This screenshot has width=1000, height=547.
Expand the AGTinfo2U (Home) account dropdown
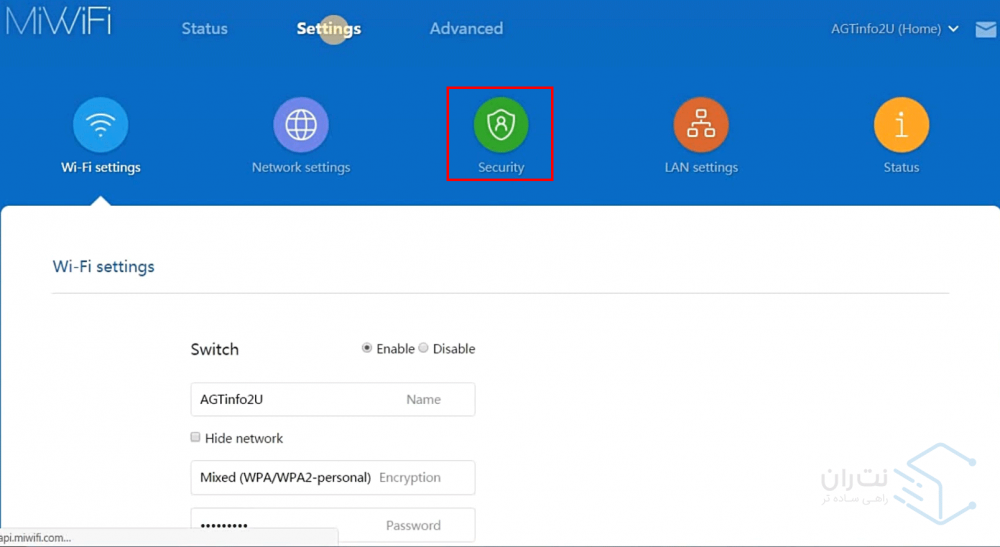pyautogui.click(x=894, y=29)
